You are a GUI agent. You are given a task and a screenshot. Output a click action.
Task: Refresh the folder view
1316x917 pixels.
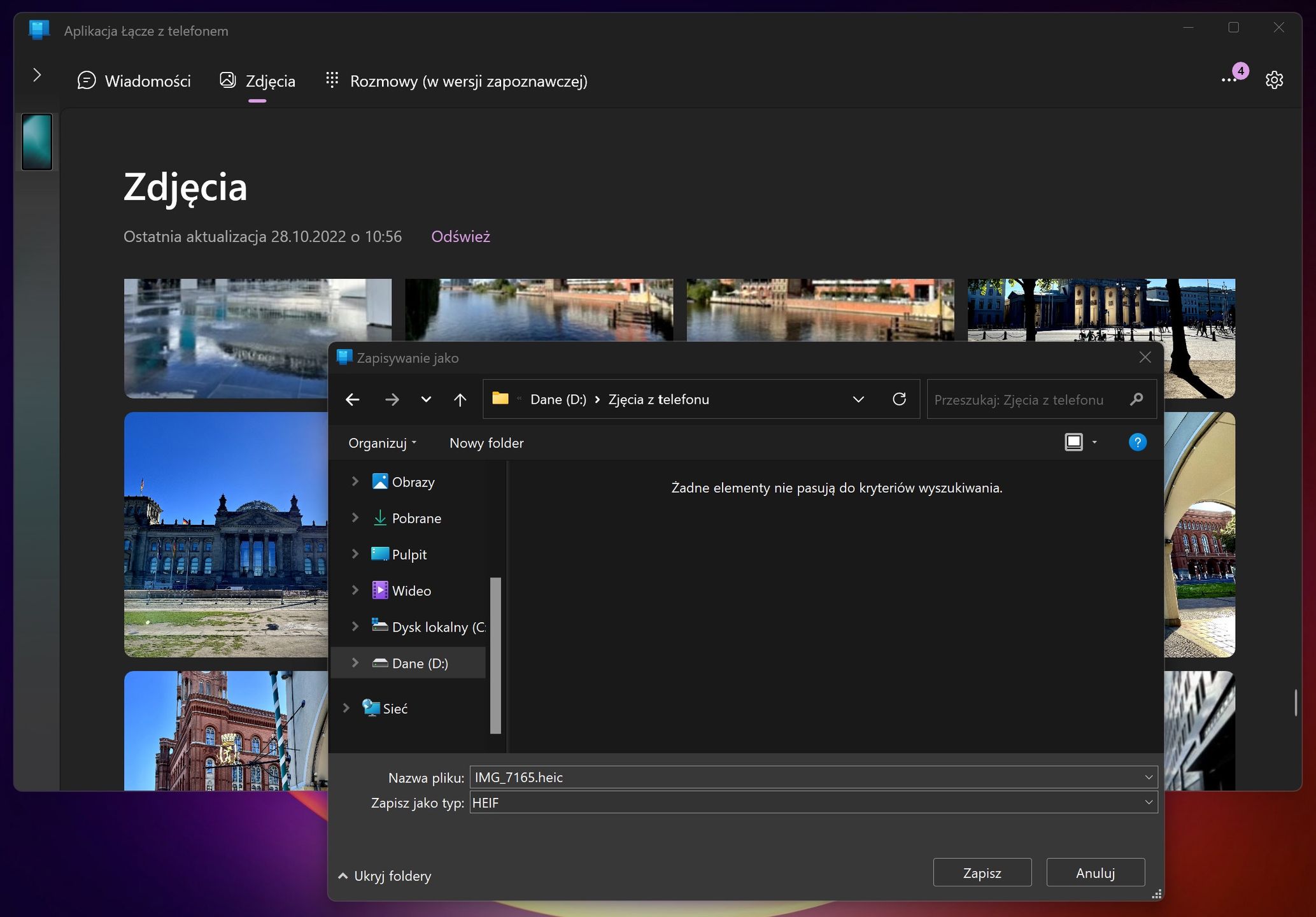(x=899, y=399)
